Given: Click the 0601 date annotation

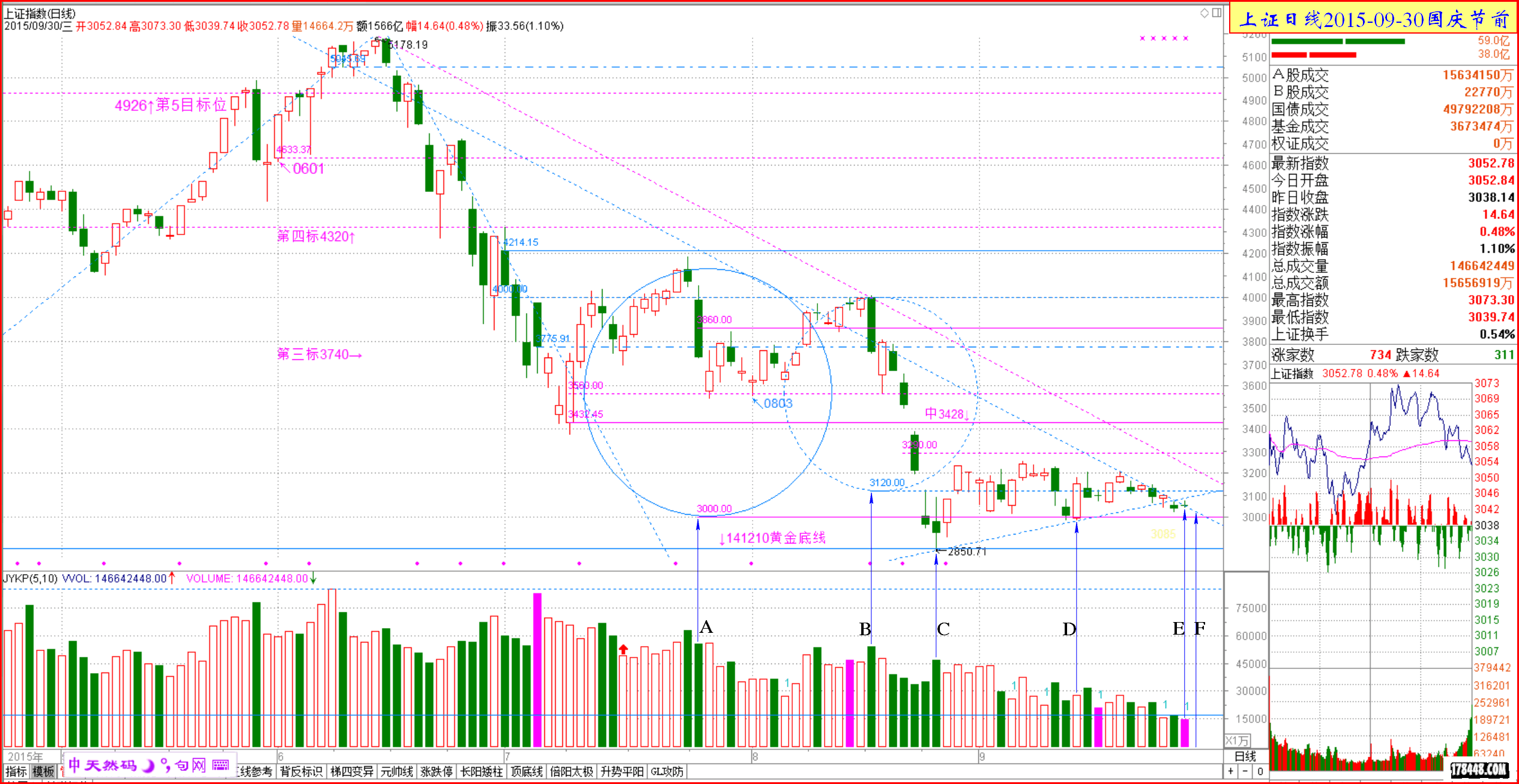Looking at the screenshot, I should [308, 169].
